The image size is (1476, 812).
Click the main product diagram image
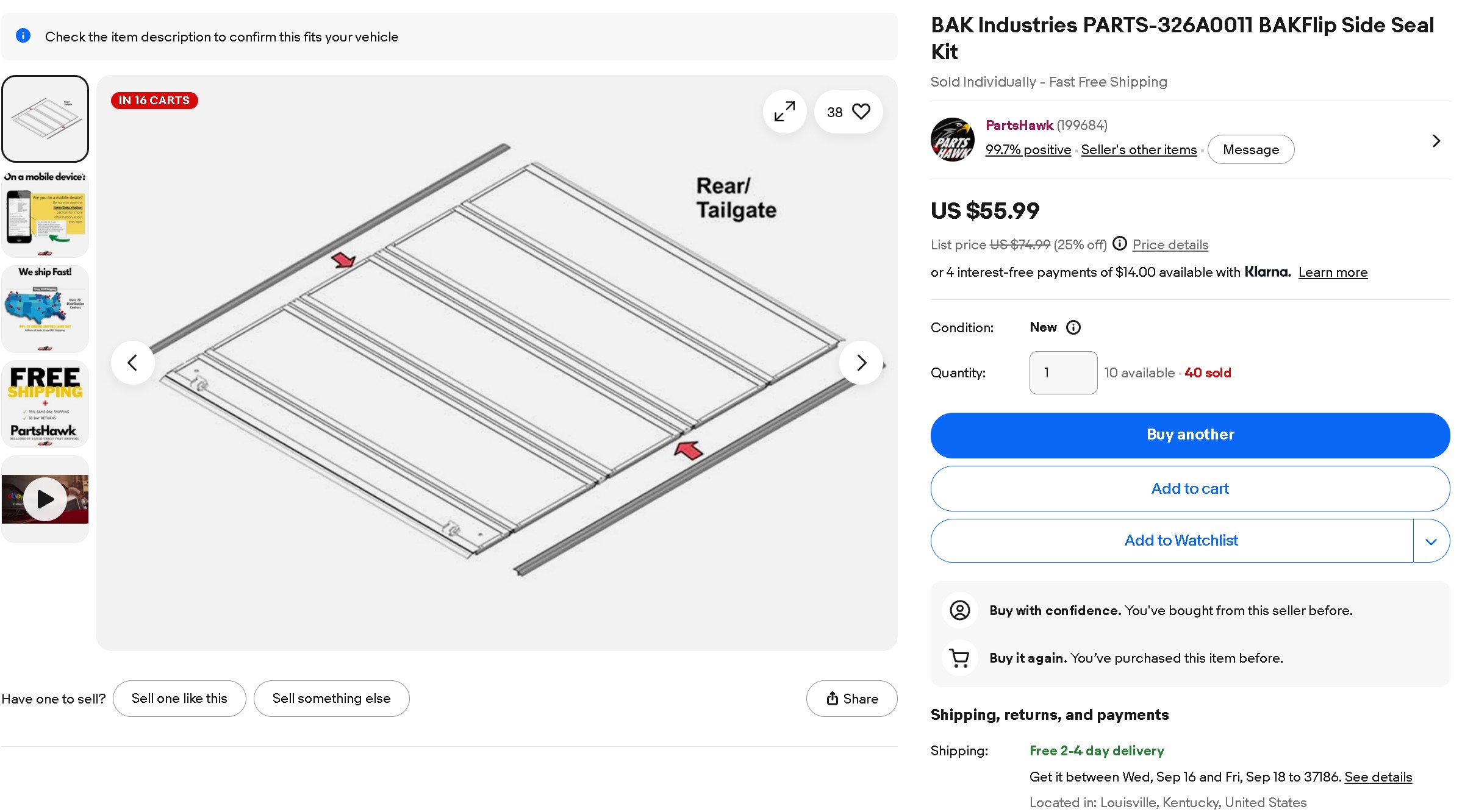coord(496,363)
